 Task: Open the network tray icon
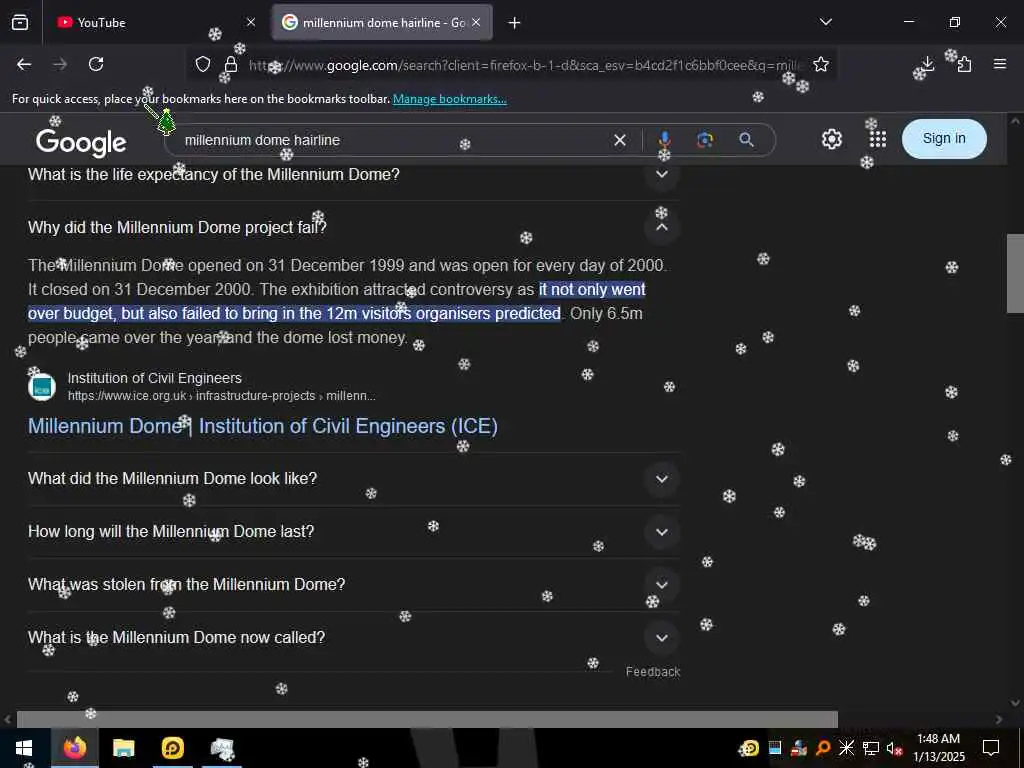(x=870, y=748)
